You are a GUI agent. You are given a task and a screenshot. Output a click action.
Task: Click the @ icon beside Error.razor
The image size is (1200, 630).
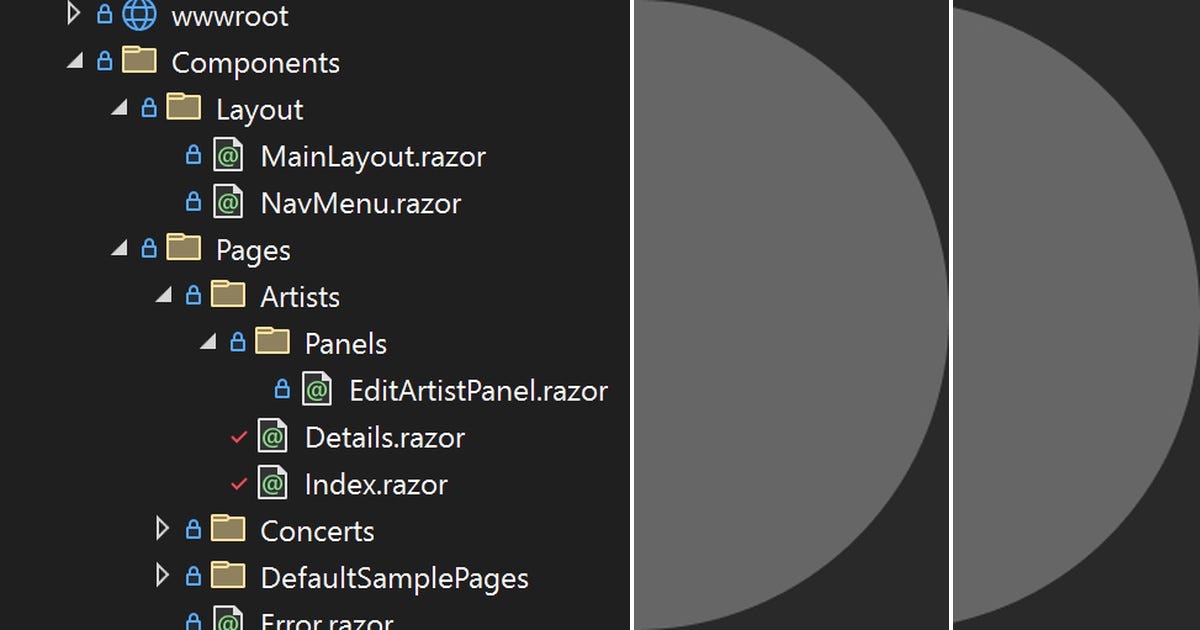[x=227, y=620]
